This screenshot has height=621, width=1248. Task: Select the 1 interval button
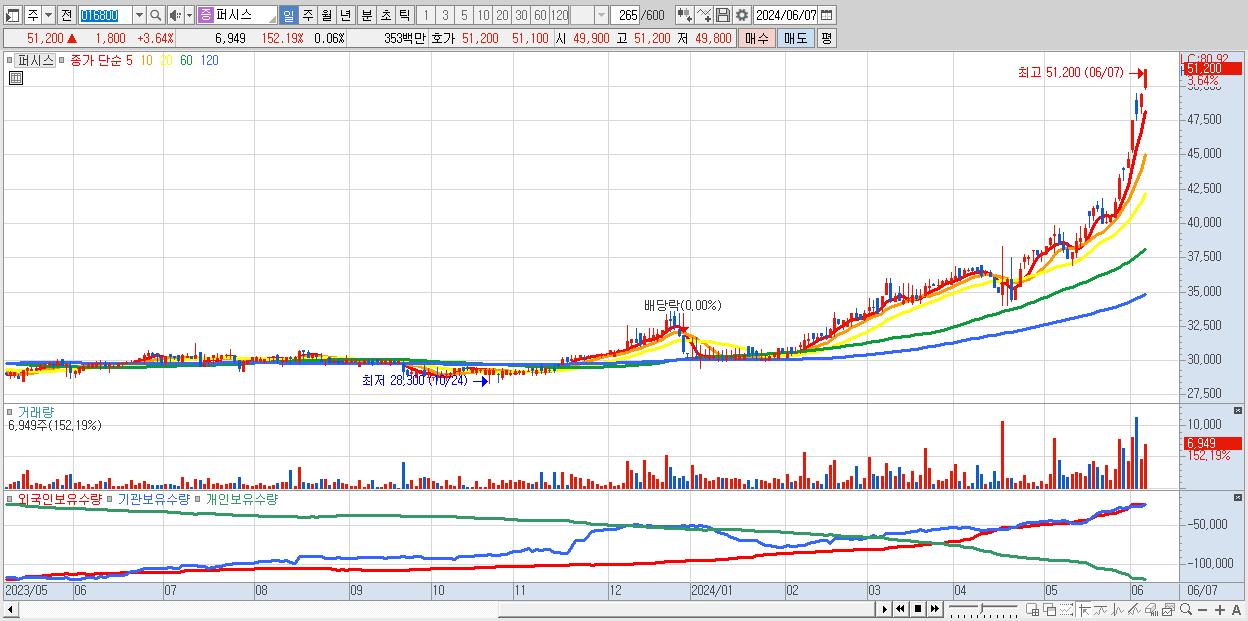[425, 15]
